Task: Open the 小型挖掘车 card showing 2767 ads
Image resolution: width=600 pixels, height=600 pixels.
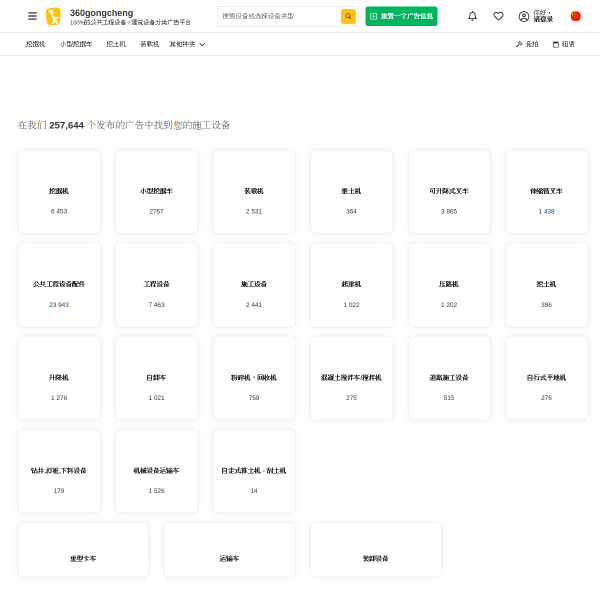Action: point(157,192)
